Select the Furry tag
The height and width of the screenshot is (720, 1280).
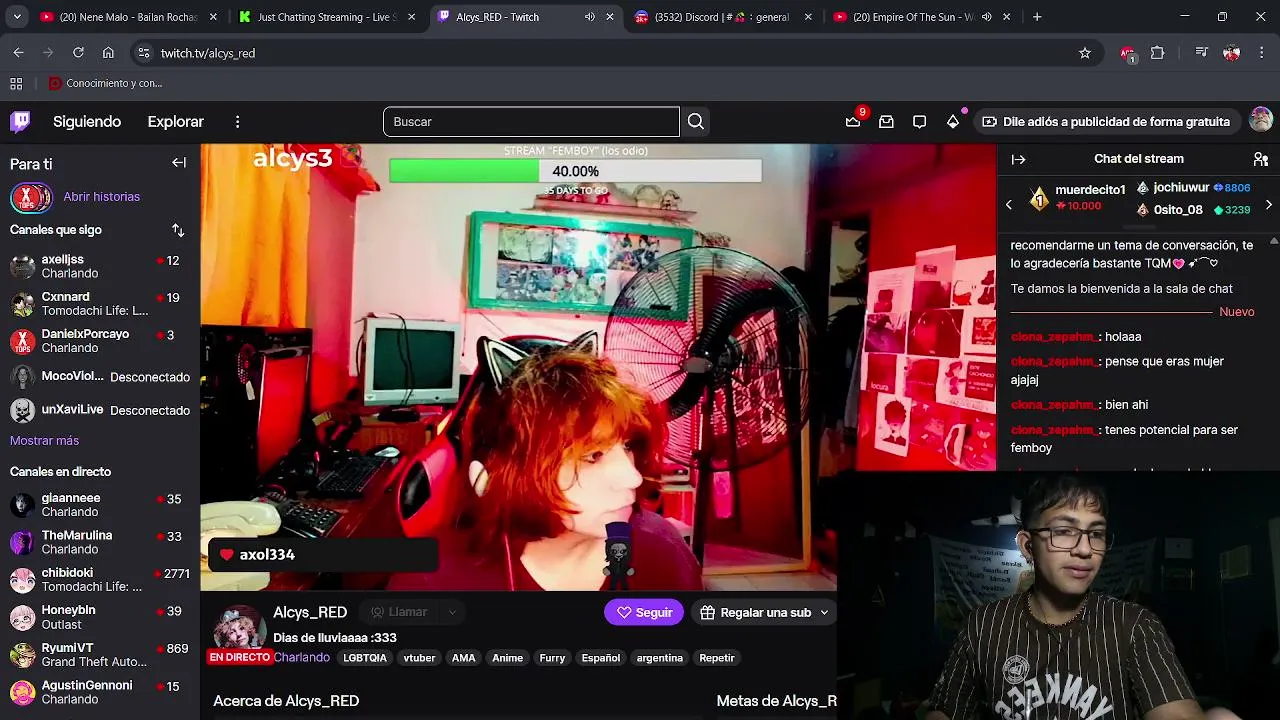pos(552,658)
